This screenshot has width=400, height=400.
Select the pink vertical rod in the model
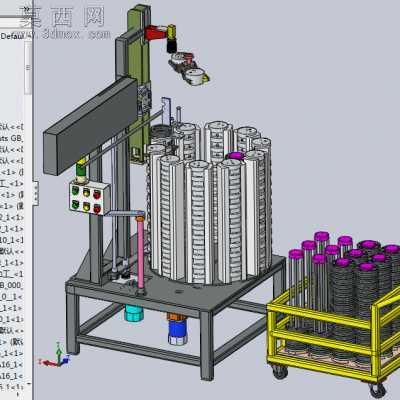coord(140,253)
